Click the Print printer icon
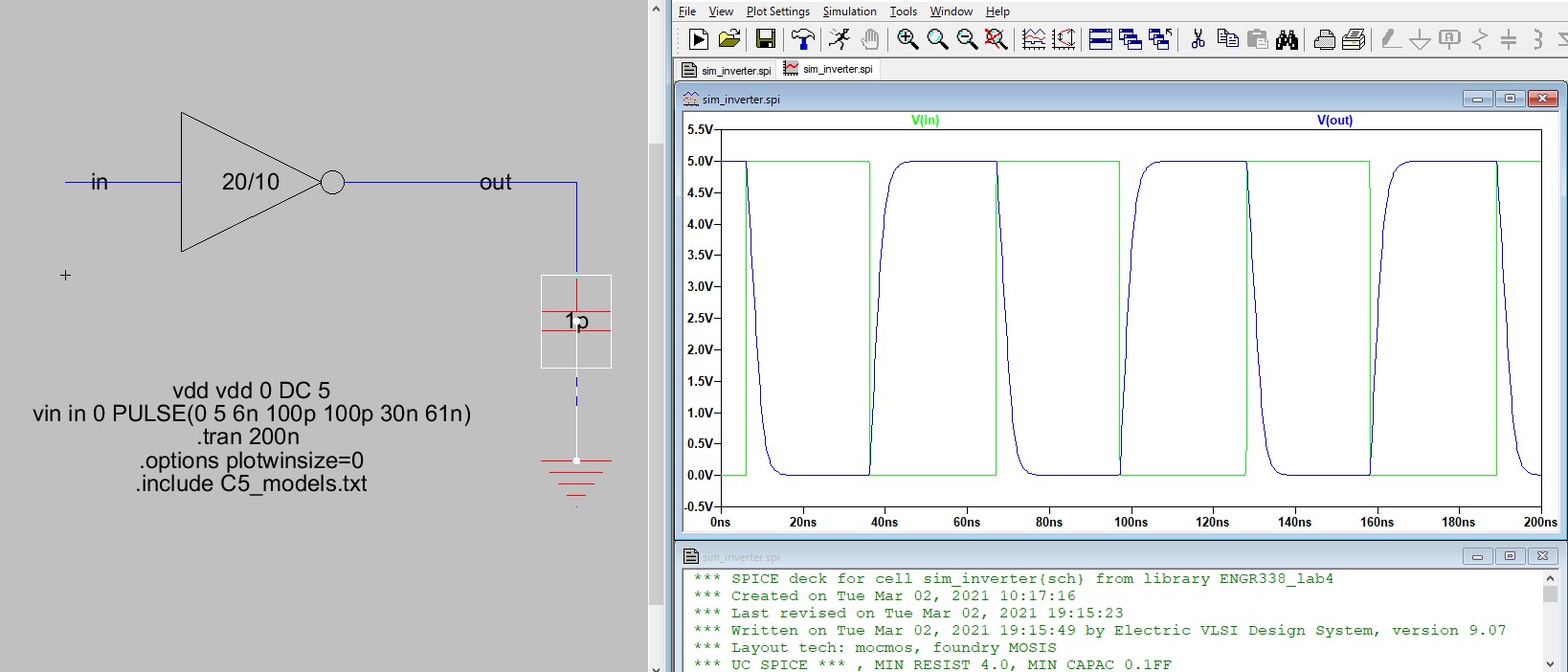This screenshot has height=672, width=1568. [x=1324, y=39]
